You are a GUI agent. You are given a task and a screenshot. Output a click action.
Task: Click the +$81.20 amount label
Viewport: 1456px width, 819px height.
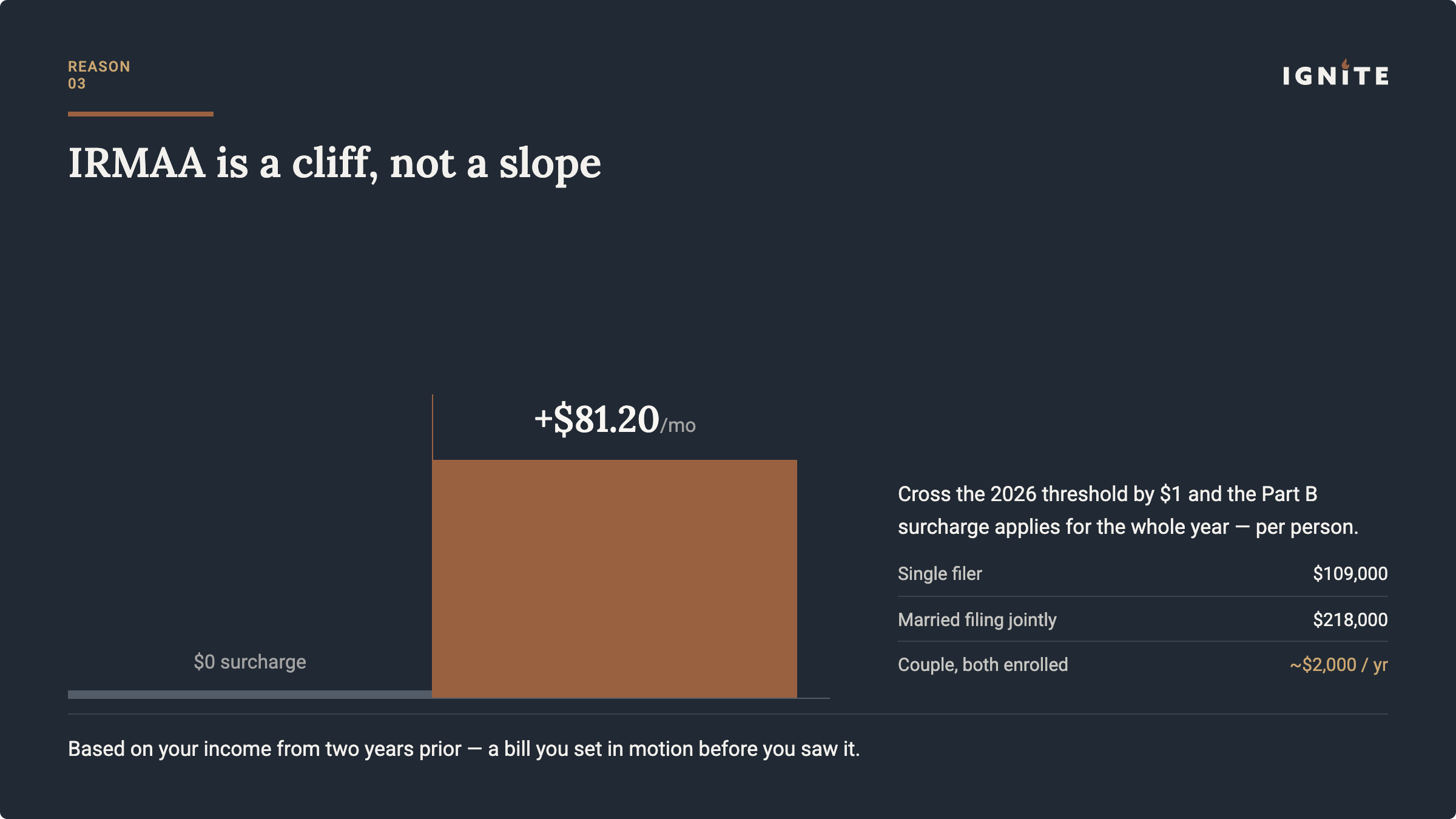coord(596,419)
